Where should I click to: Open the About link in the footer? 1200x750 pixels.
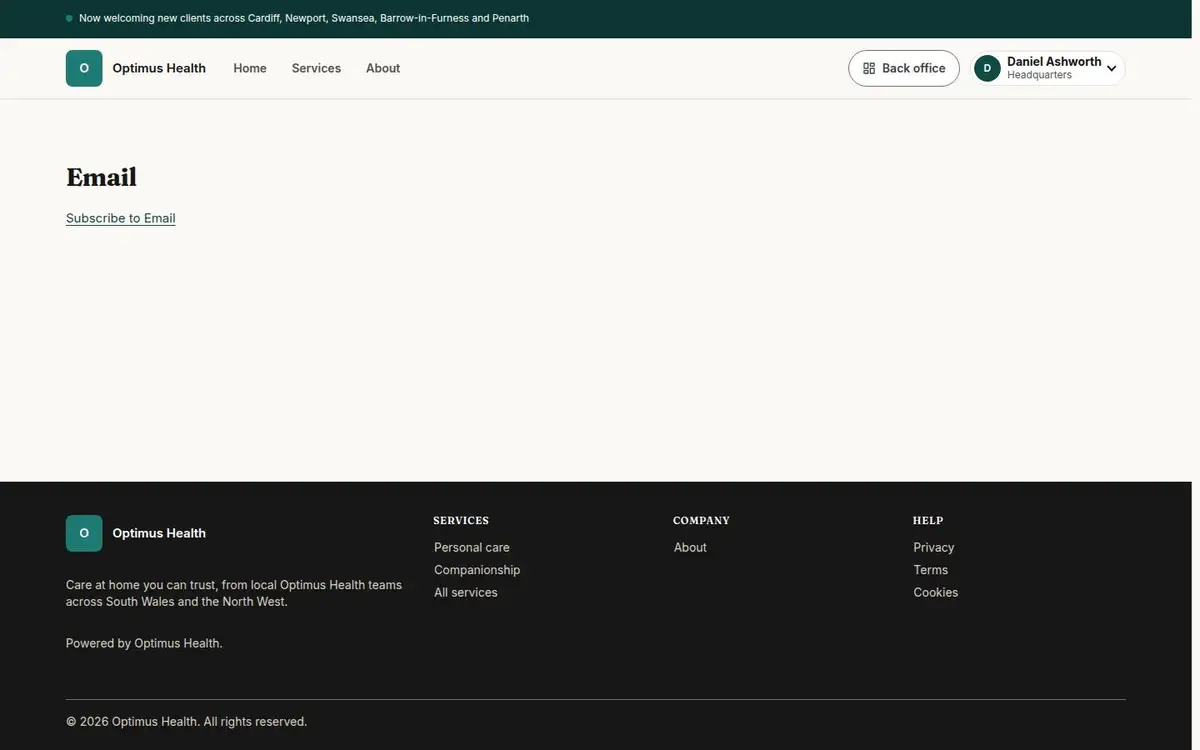point(690,547)
